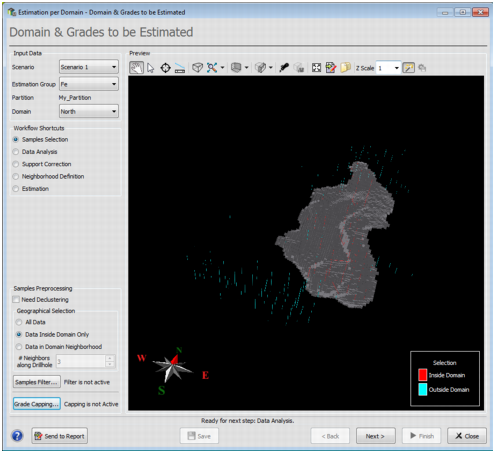Screen dimensions: 496x454
Task: Choose the All Data radio button
Action: [x=19, y=322]
